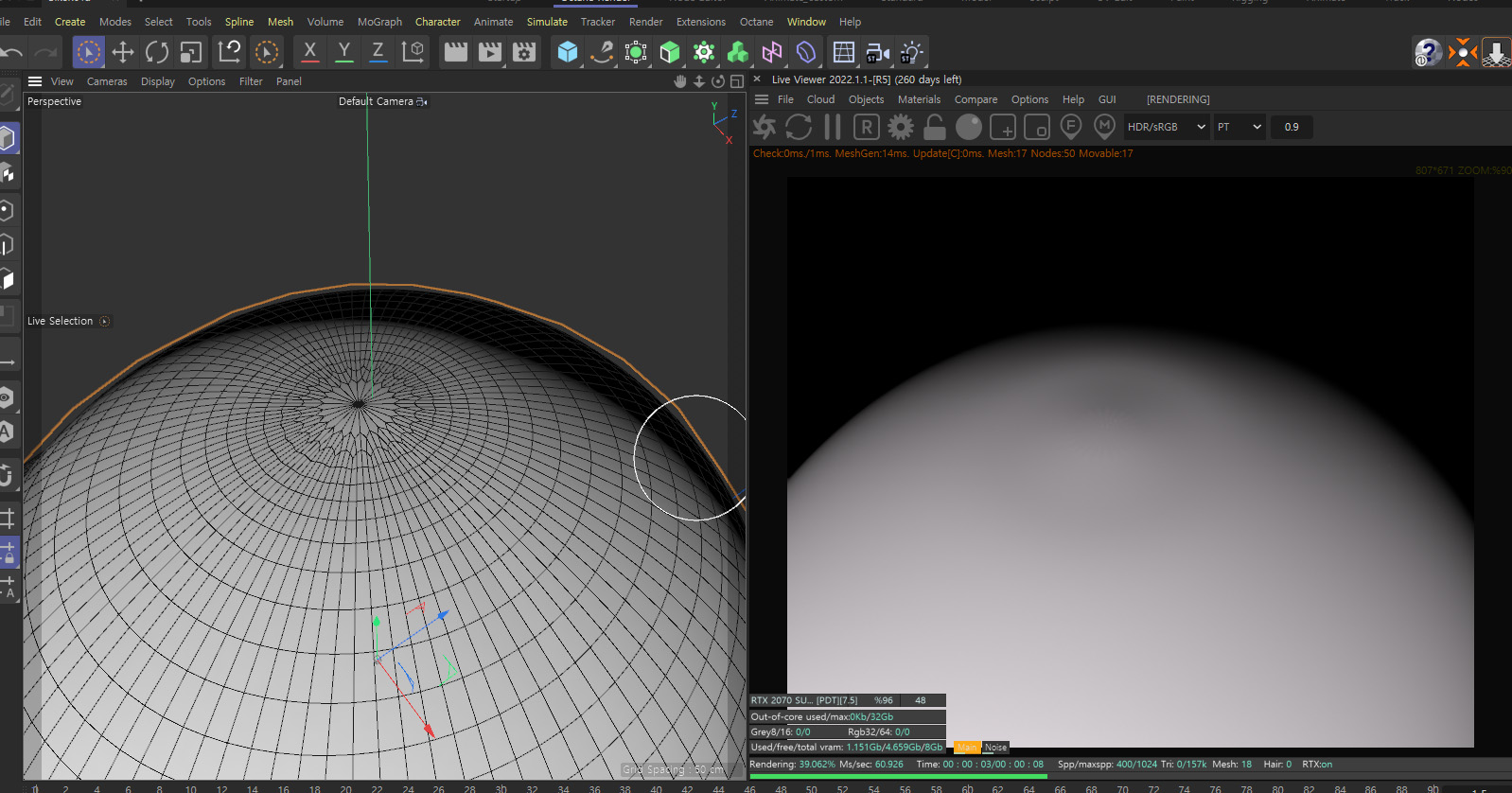Send render to Octane Live Viewer
This screenshot has height=793, width=1512.
point(765,127)
